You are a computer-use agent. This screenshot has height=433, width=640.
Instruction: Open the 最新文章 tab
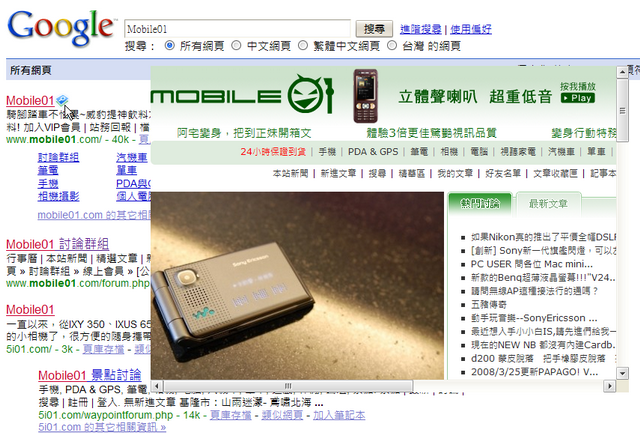click(x=548, y=204)
